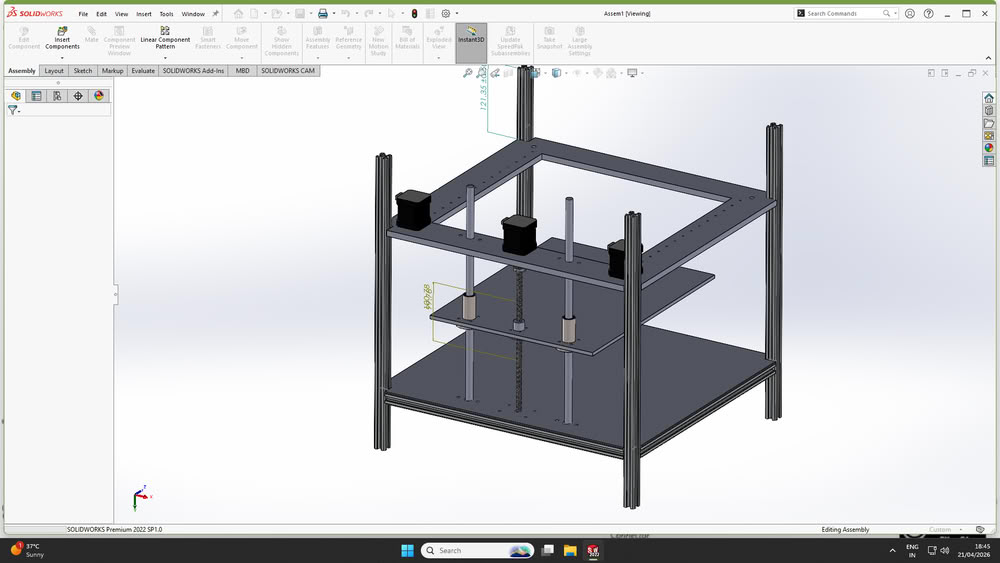The image size is (1000, 563).
Task: Collapse the CommandManager ribbon chevron
Action: (989, 58)
